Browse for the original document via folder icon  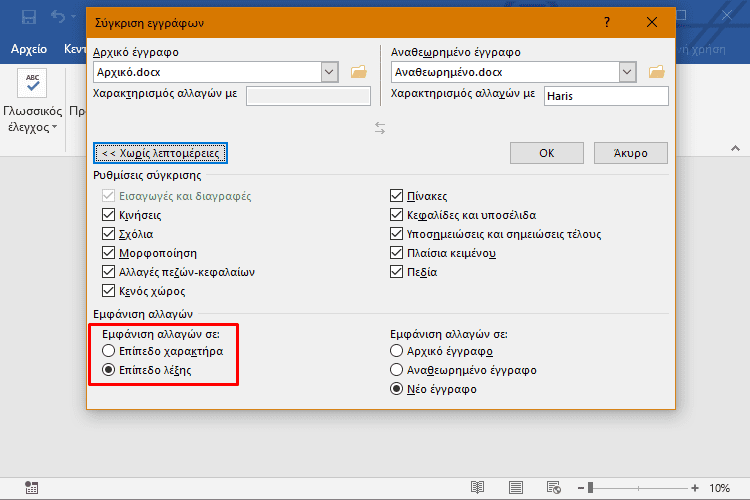[359, 72]
